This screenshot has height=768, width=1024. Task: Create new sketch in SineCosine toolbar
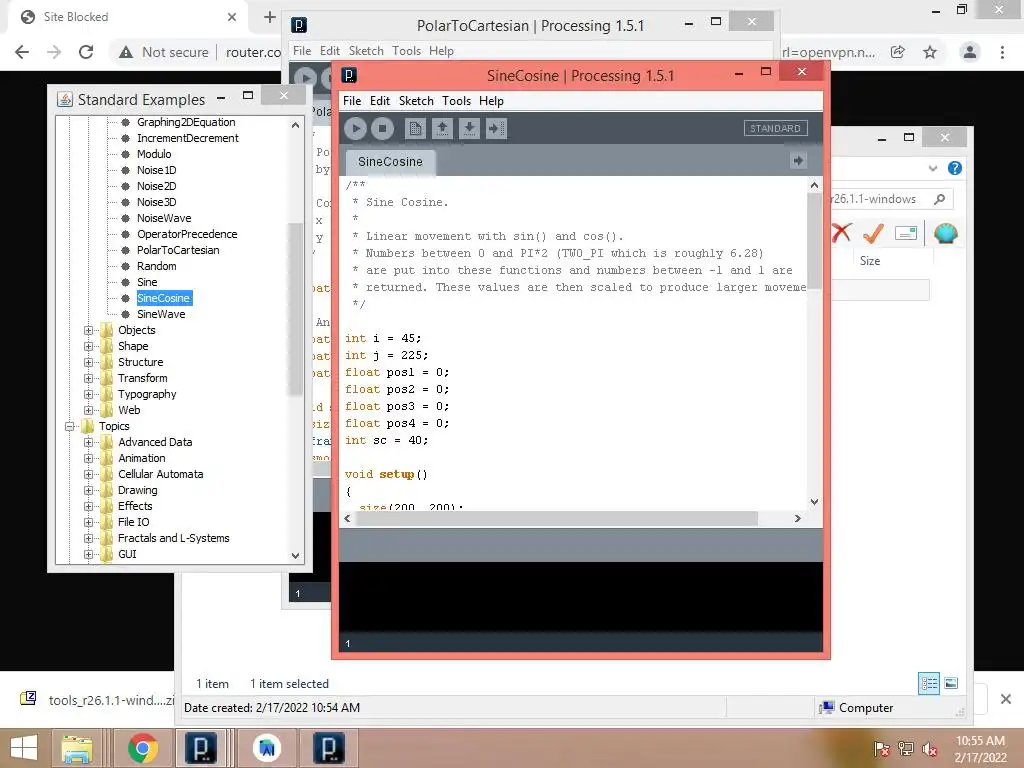tap(415, 128)
